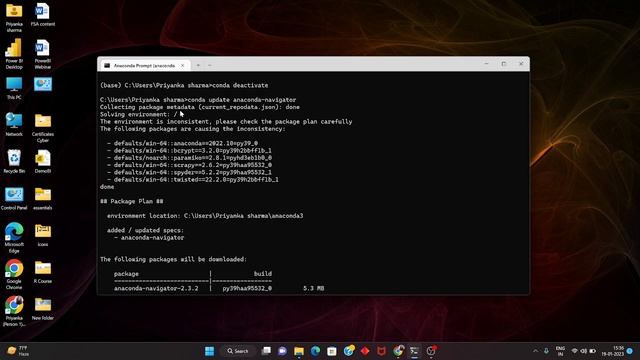Image resolution: width=640 pixels, height=360 pixels.
Task: Show hidden system tray icons
Action: tap(535, 351)
